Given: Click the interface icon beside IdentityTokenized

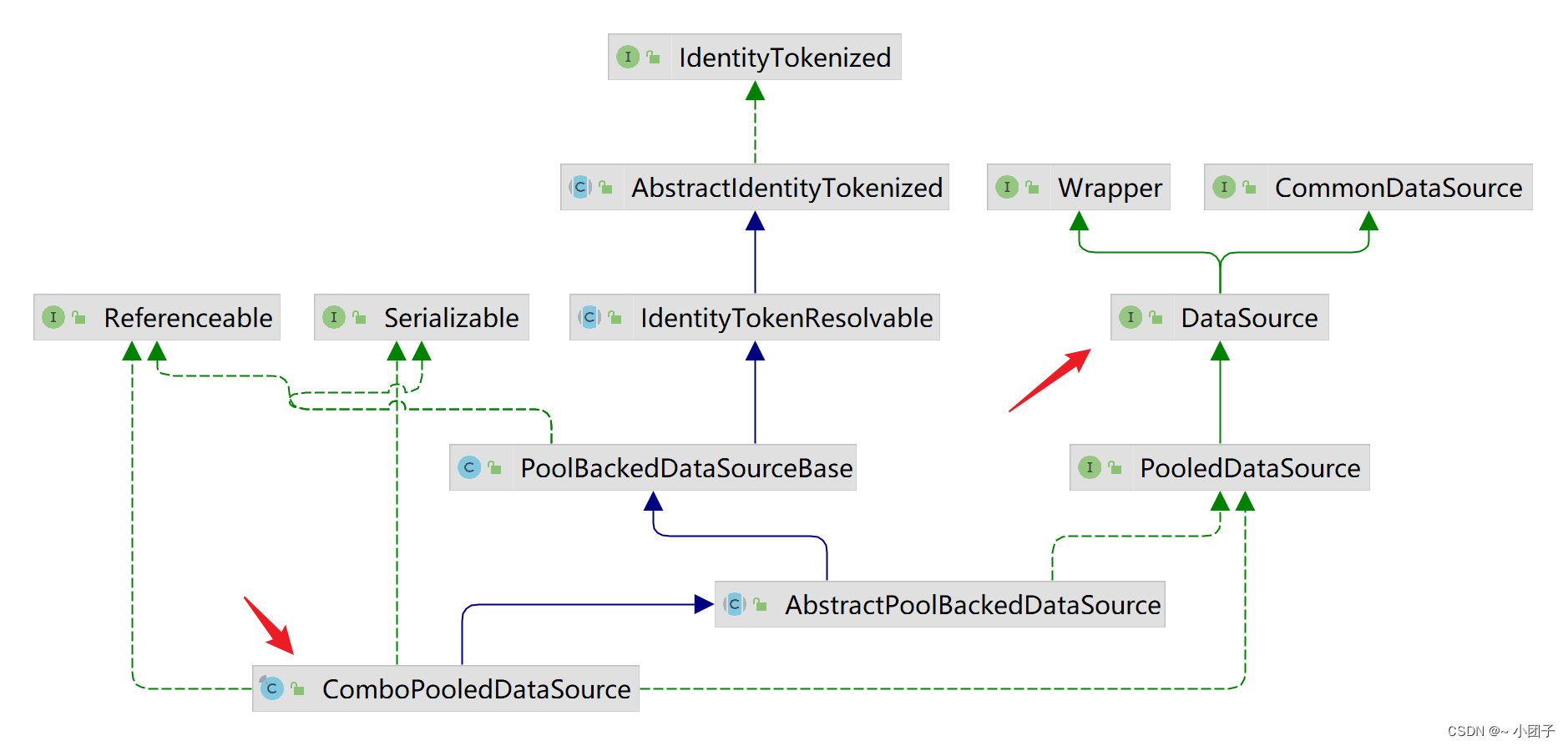Looking at the screenshot, I should (628, 57).
